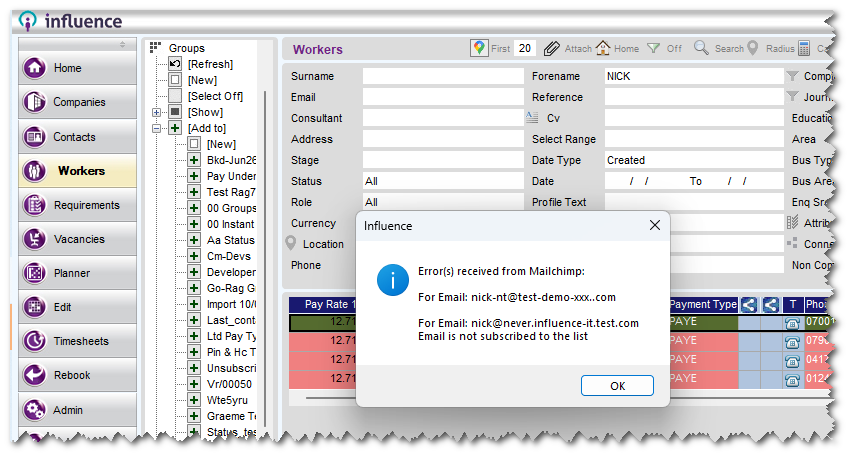
Task: Click phone icon in green PAYE row
Action: coord(793,323)
